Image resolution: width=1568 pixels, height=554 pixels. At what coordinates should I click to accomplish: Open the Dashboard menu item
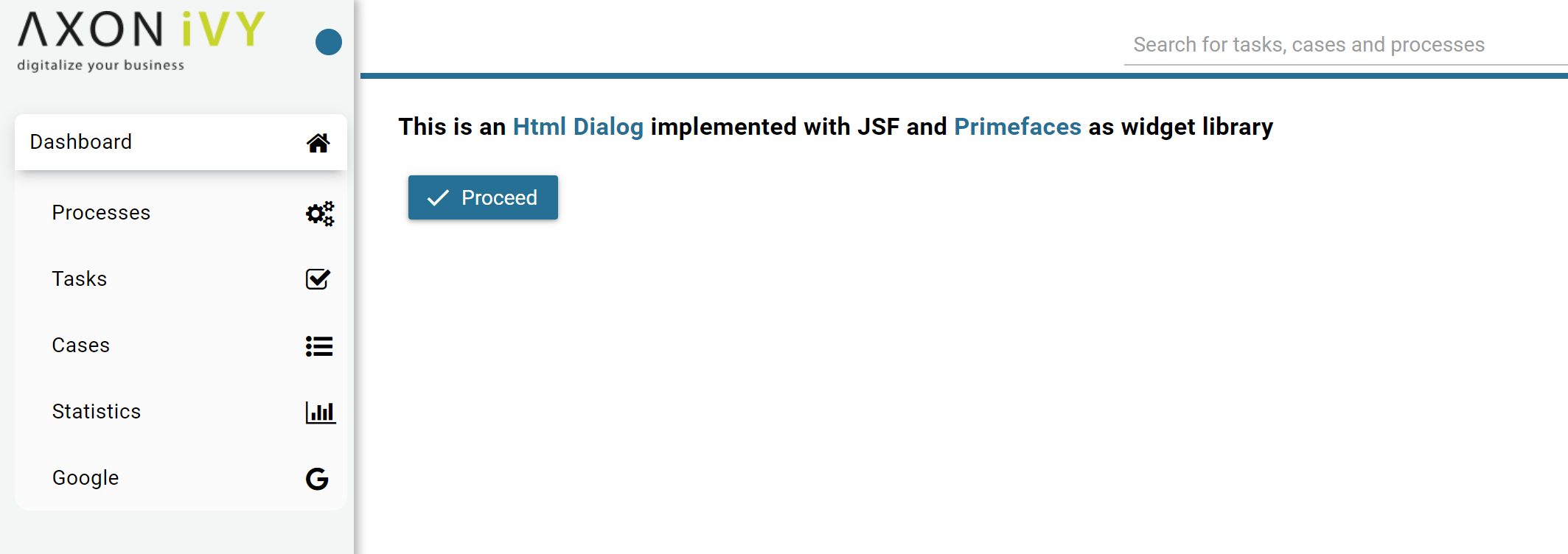[181, 142]
